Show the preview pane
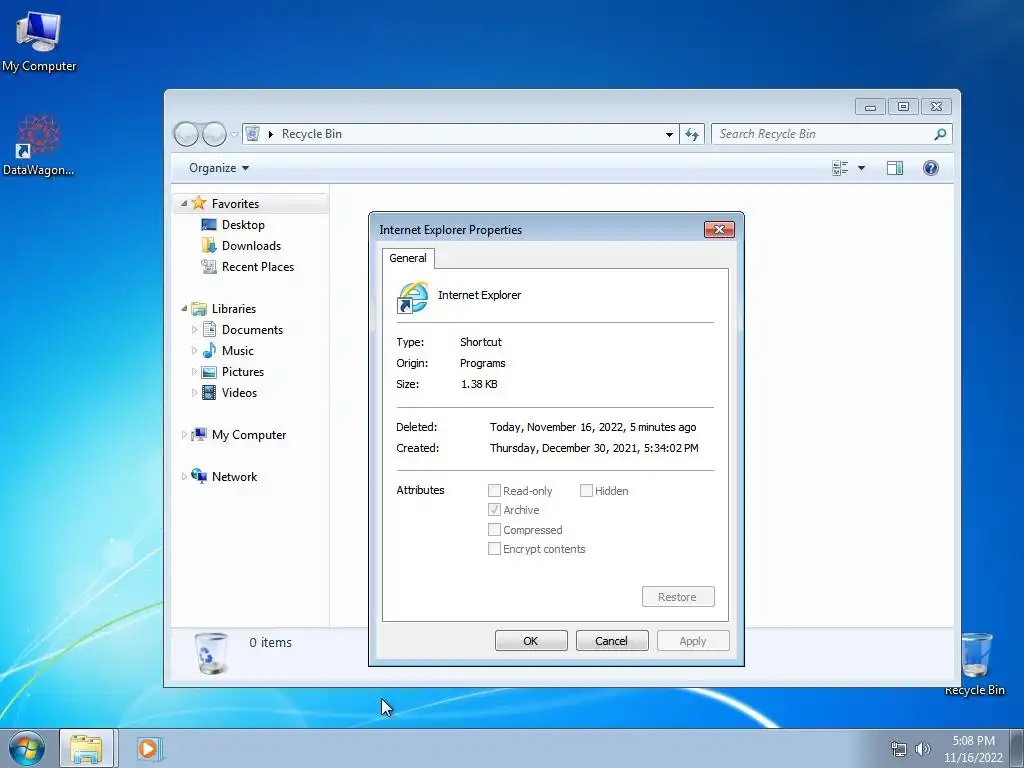Screen dimensions: 1024x768 tap(895, 168)
